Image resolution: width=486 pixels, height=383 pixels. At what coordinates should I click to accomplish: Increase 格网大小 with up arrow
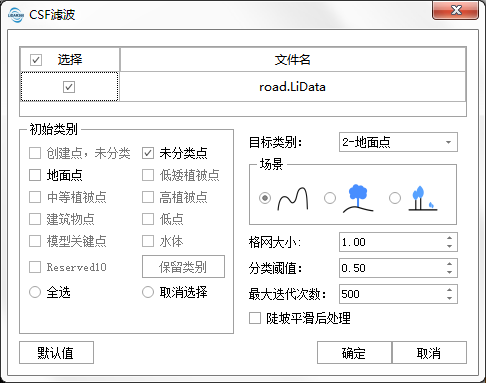pyautogui.click(x=450, y=238)
